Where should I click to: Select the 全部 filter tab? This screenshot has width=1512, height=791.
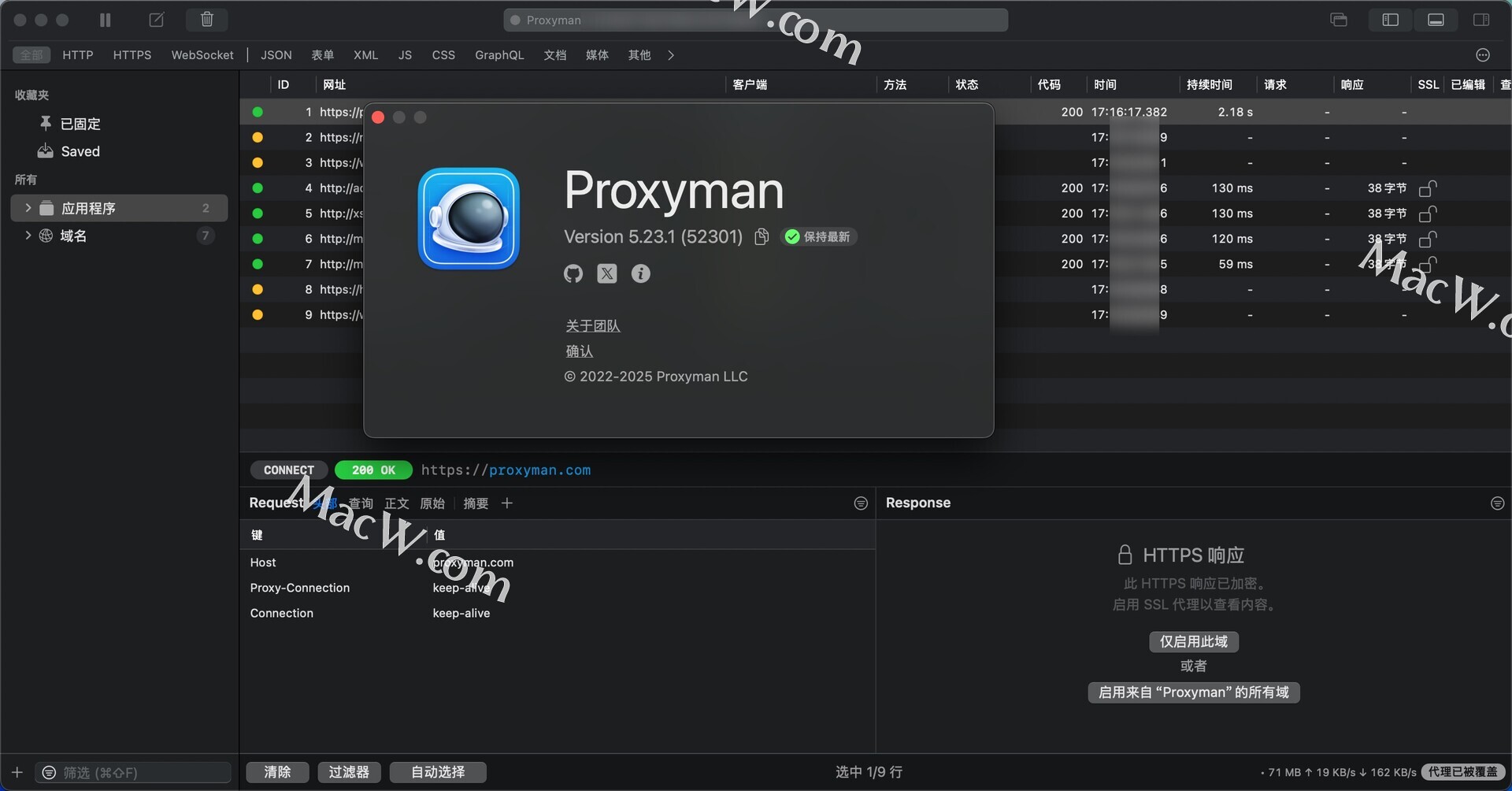(x=31, y=54)
